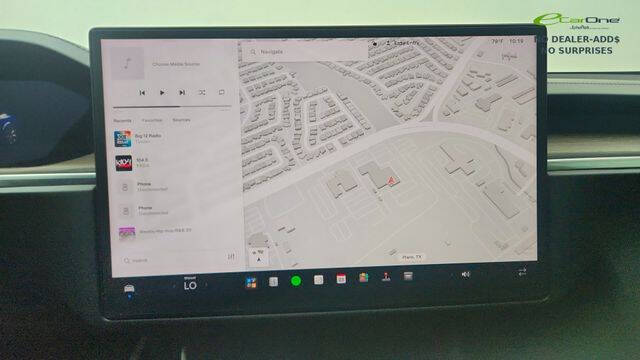Screen dimensions: 640x360
Task: Open the colorful Toybox app icon
Action: point(364,278)
